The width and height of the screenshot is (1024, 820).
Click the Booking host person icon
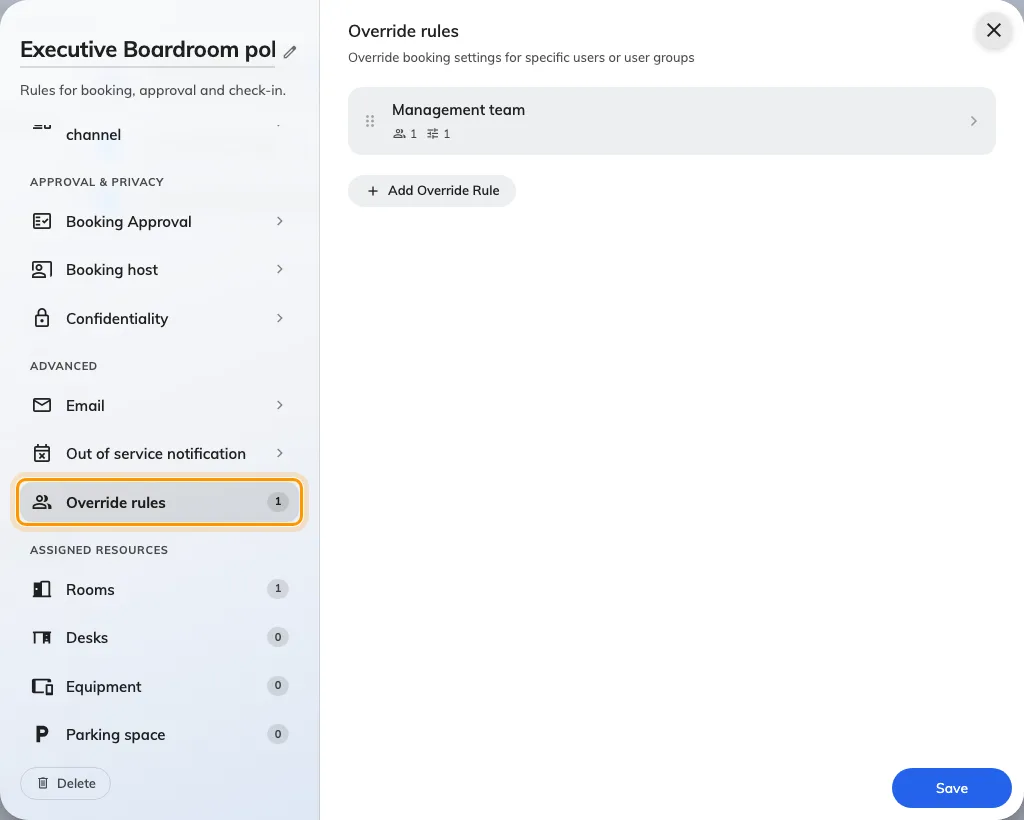pyautogui.click(x=42, y=270)
